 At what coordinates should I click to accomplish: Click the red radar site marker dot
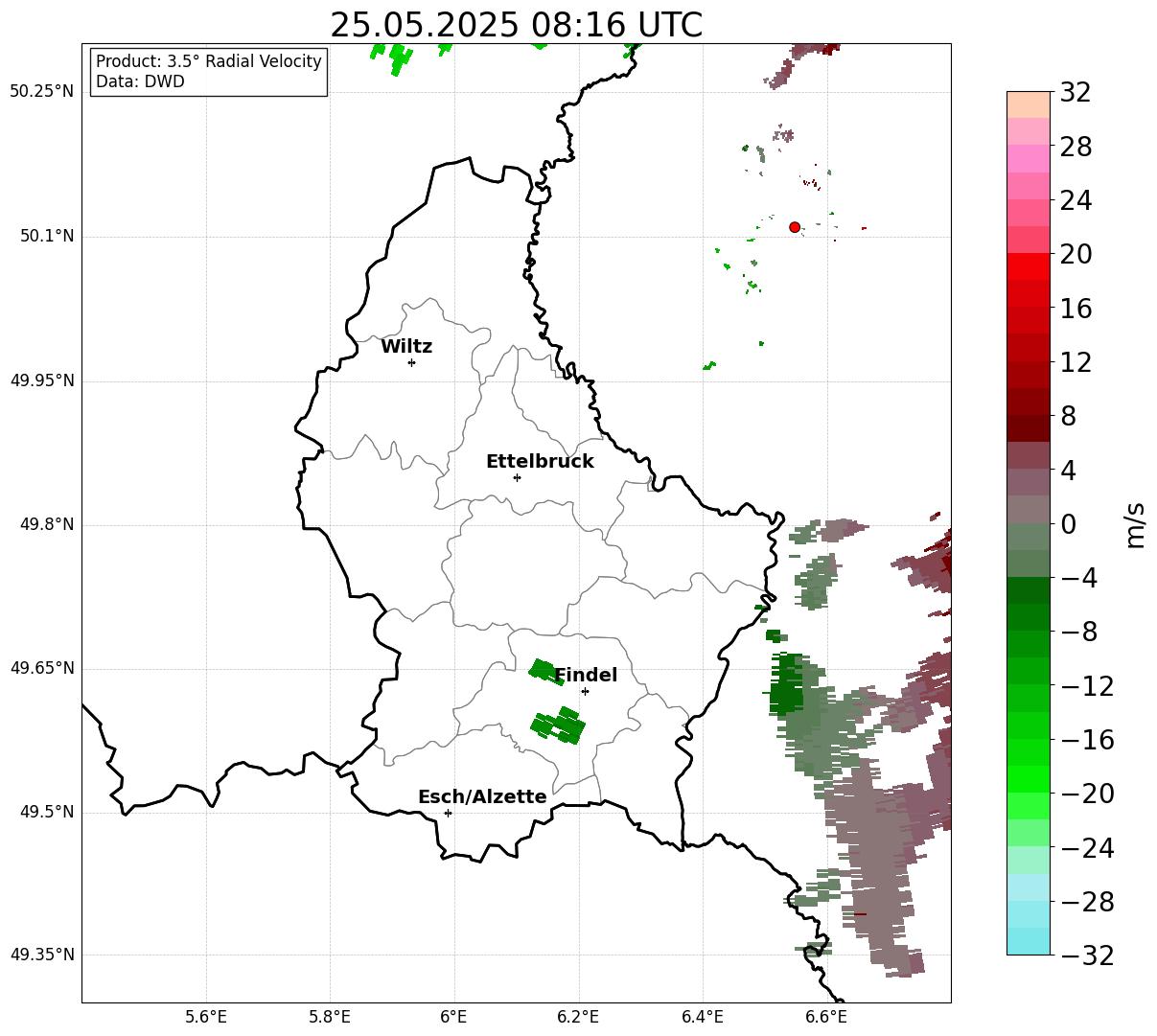[x=795, y=227]
